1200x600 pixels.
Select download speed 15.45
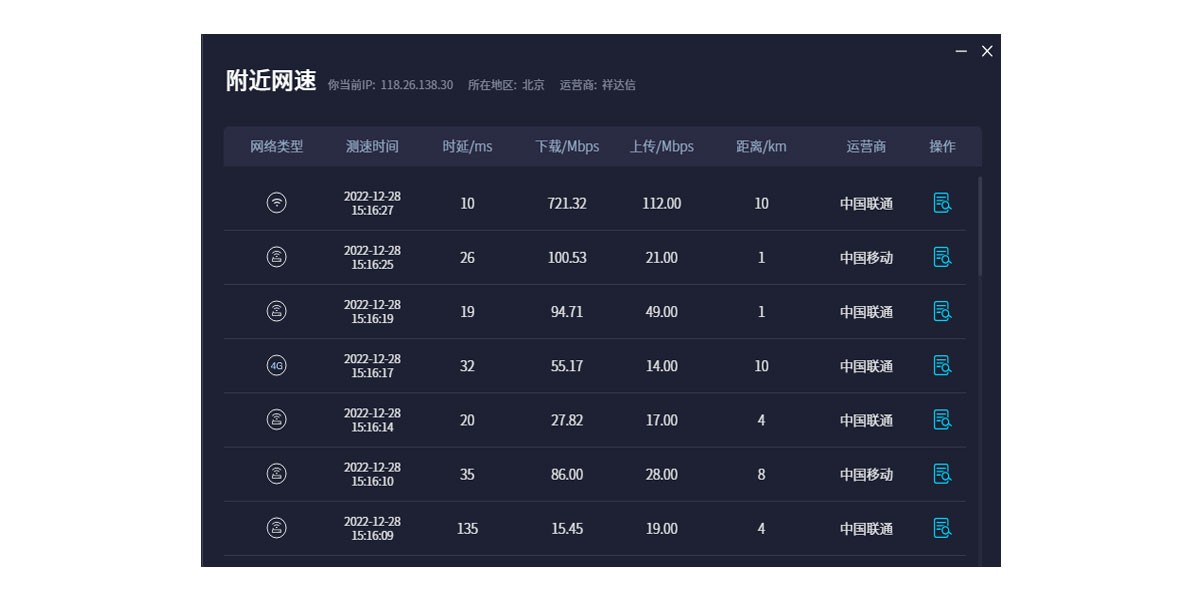tap(567, 527)
